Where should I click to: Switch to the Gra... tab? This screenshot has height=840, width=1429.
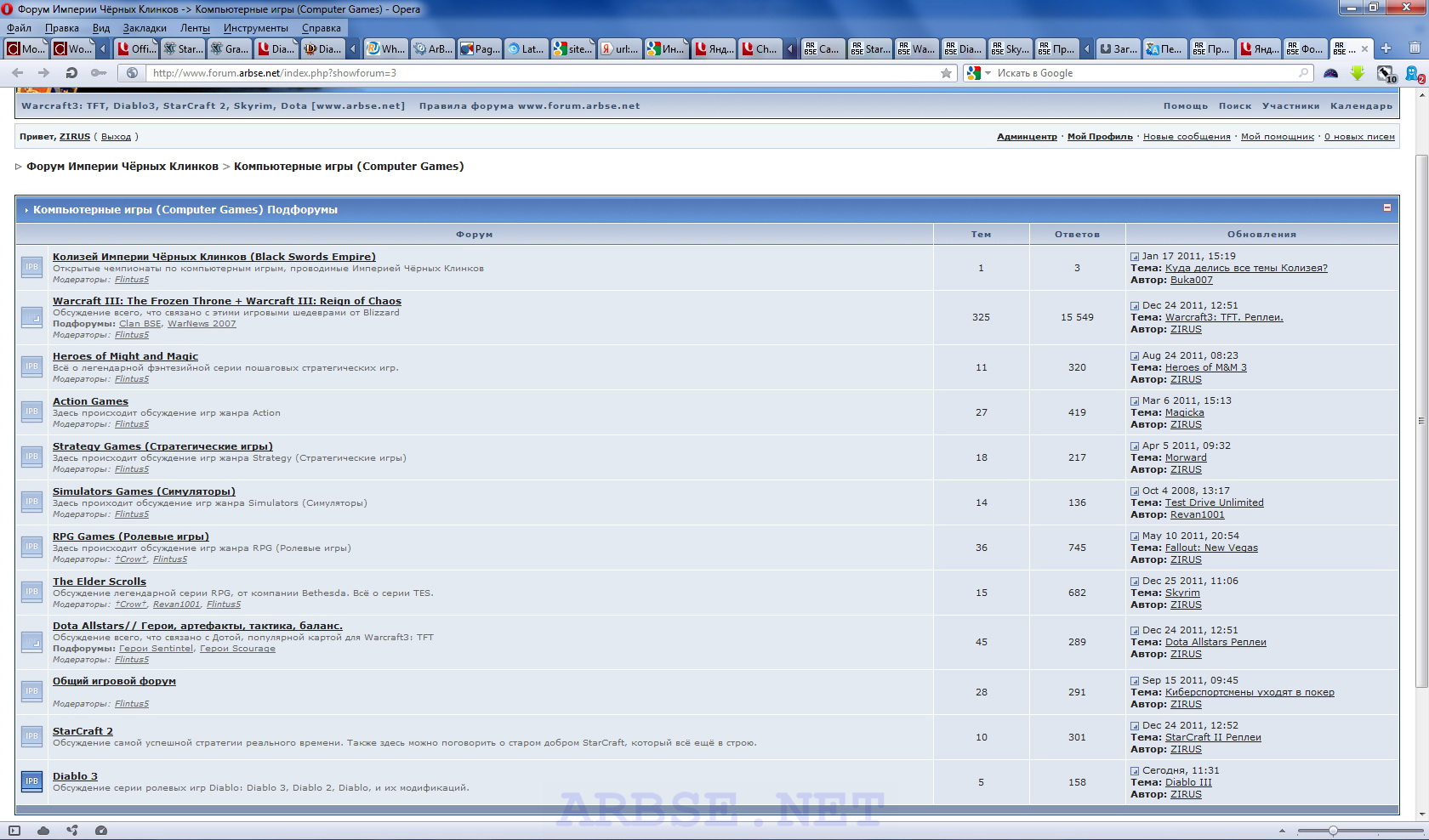coord(230,48)
